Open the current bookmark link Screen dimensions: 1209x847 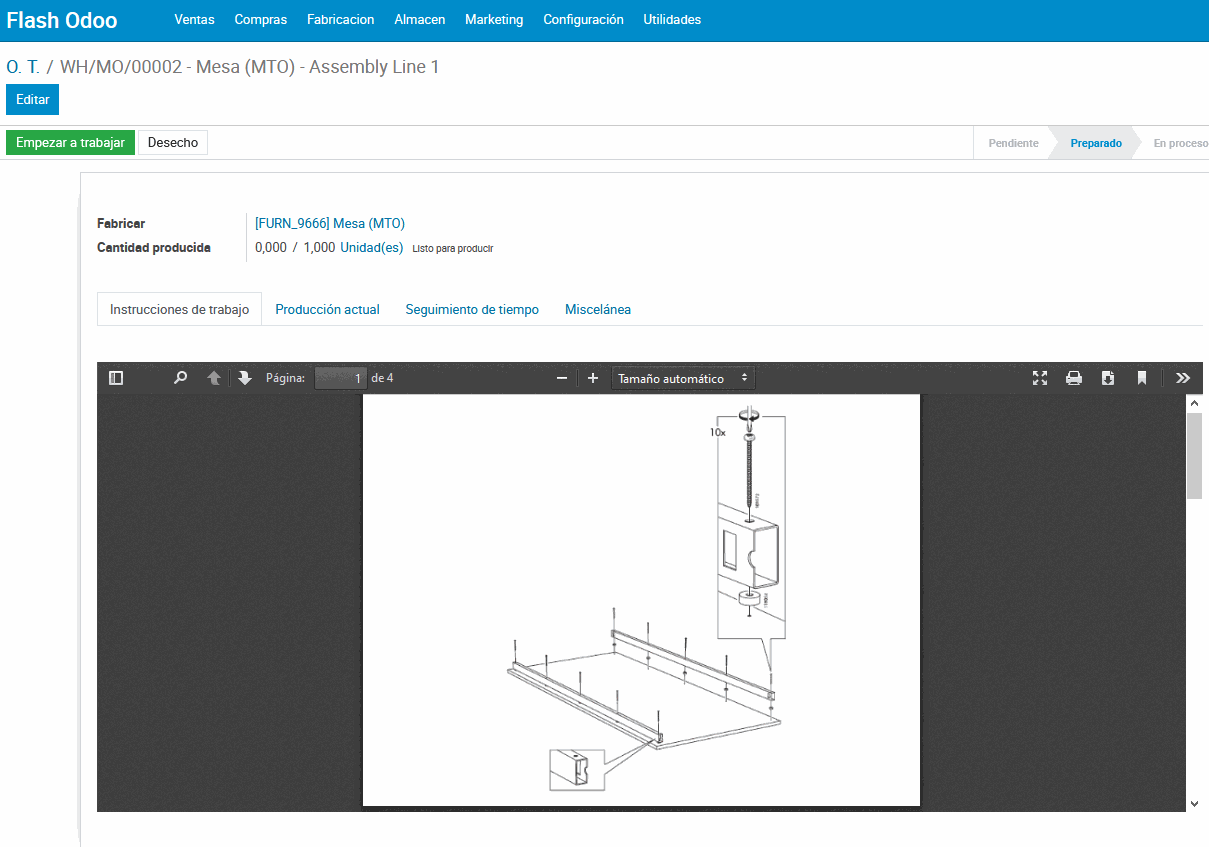coord(1142,378)
